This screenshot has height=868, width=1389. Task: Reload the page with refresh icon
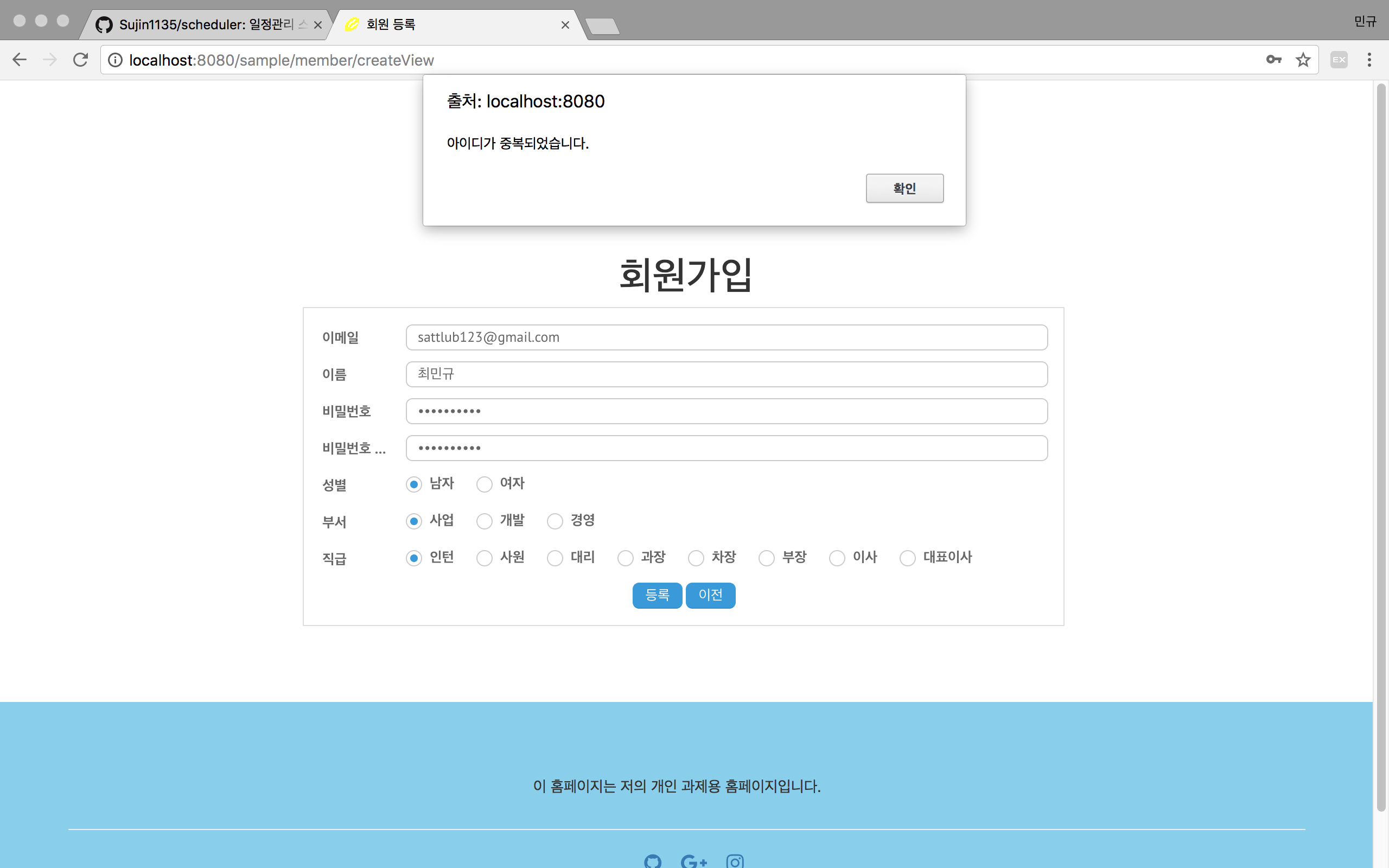tap(80, 60)
